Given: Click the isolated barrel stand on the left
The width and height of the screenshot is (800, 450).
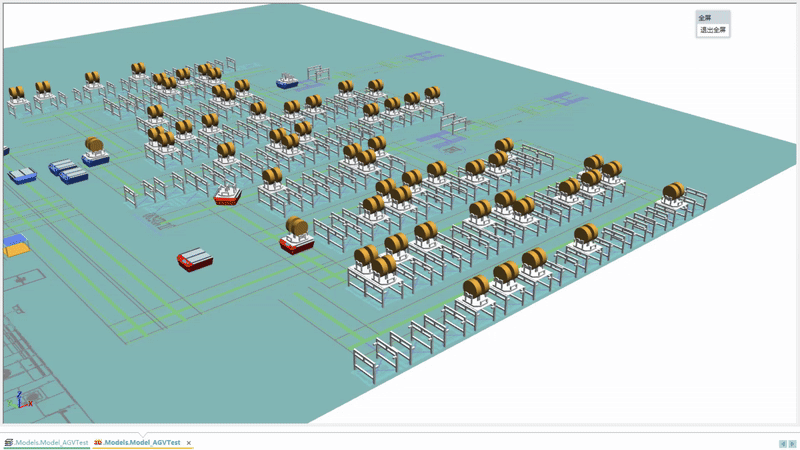Looking at the screenshot, I should [95, 150].
